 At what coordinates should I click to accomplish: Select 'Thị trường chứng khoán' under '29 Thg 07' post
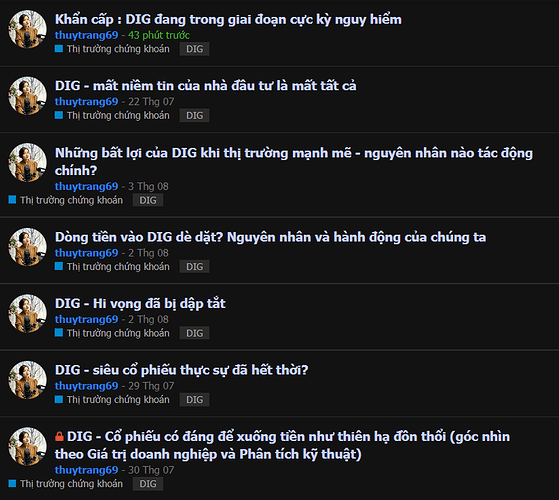click(118, 400)
